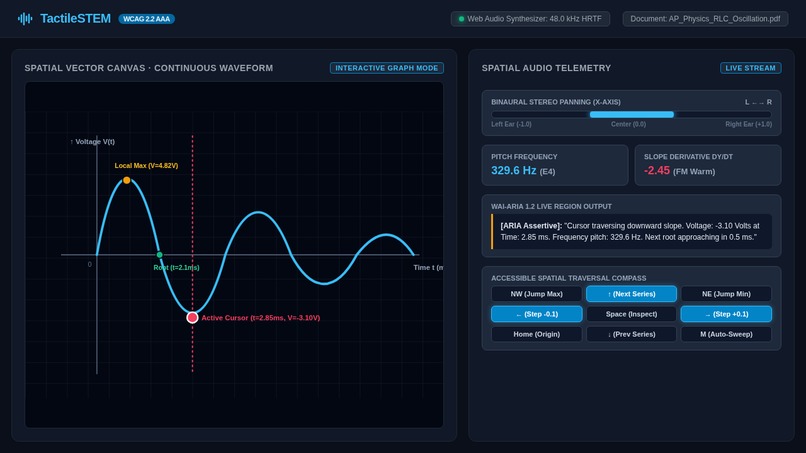Step cursor back with Step -0.1
Image resolution: width=806 pixels, height=453 pixels.
(x=536, y=314)
